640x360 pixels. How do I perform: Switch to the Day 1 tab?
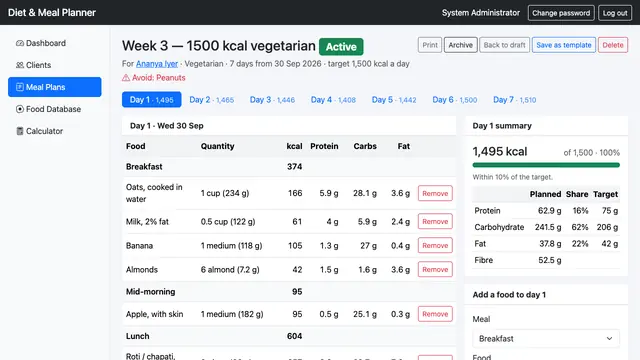coord(151,100)
